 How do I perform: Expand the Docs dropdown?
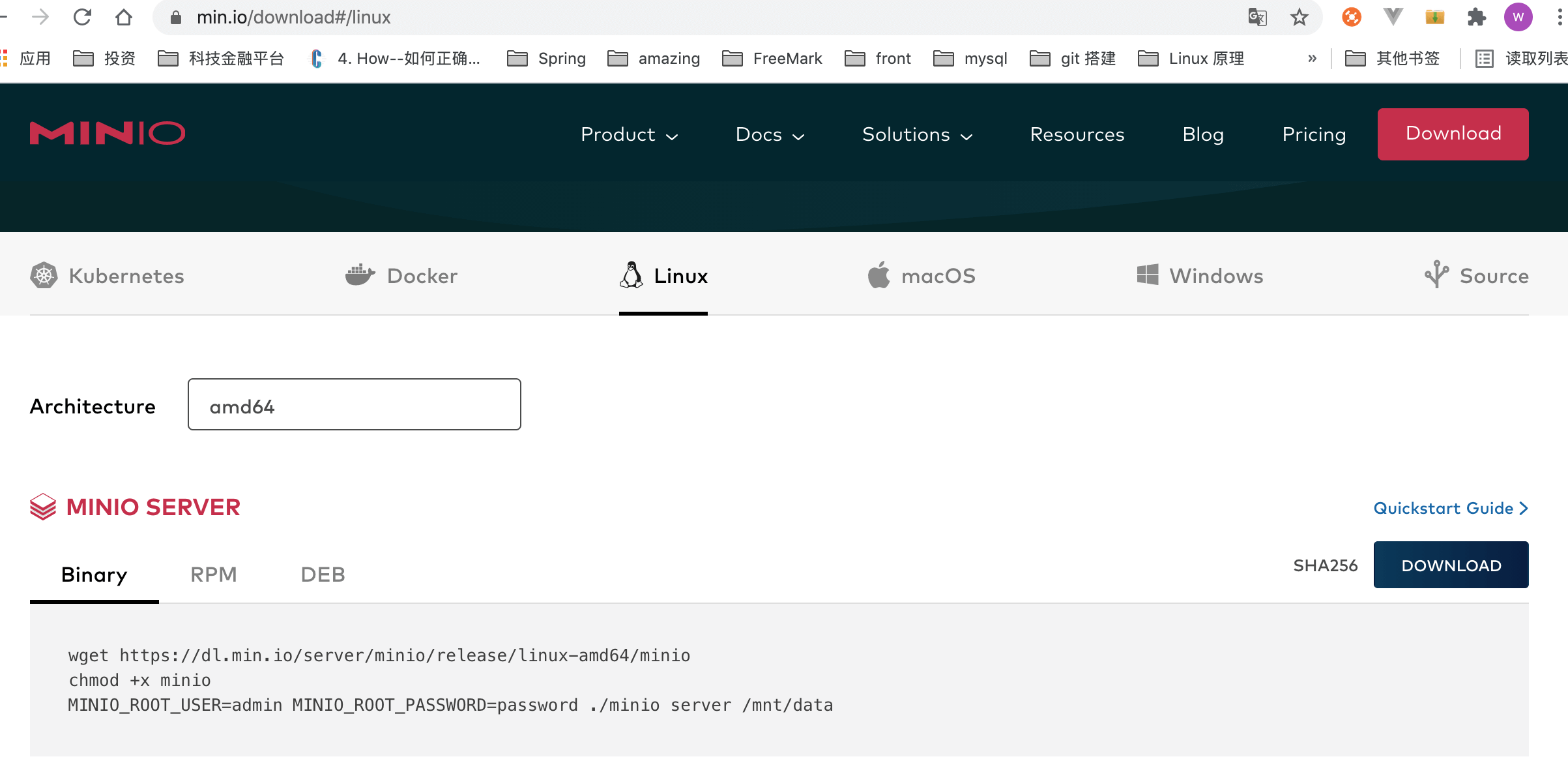coord(770,134)
